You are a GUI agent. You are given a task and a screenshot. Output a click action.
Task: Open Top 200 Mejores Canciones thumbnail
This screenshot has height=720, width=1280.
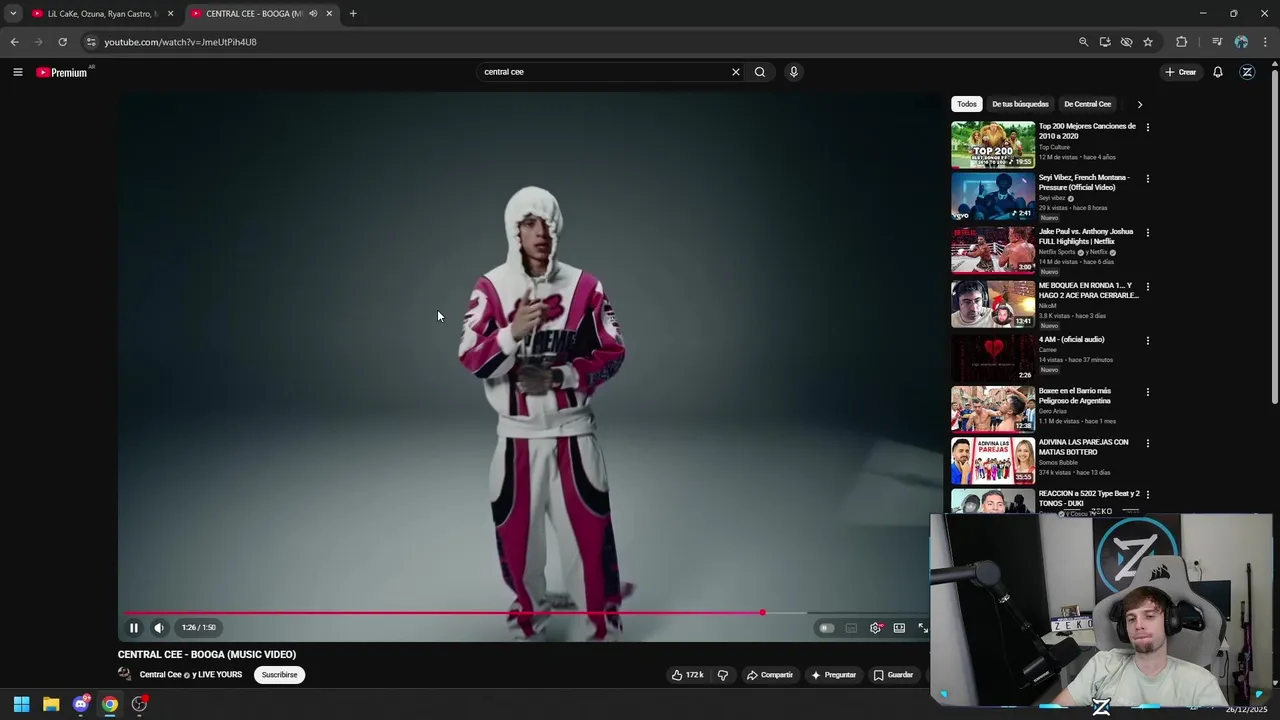point(993,145)
